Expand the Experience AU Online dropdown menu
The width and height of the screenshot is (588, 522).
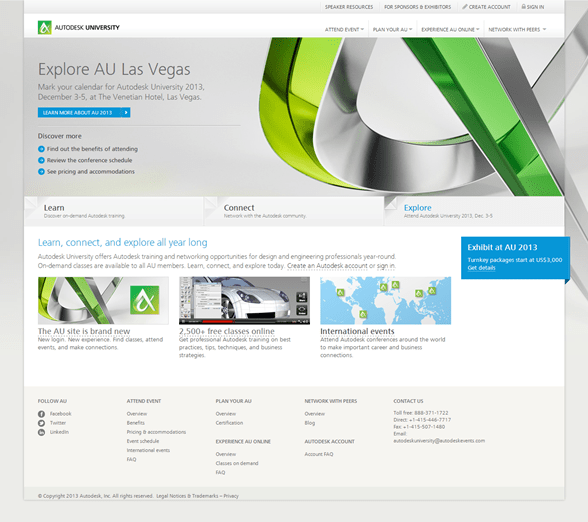(450, 29)
